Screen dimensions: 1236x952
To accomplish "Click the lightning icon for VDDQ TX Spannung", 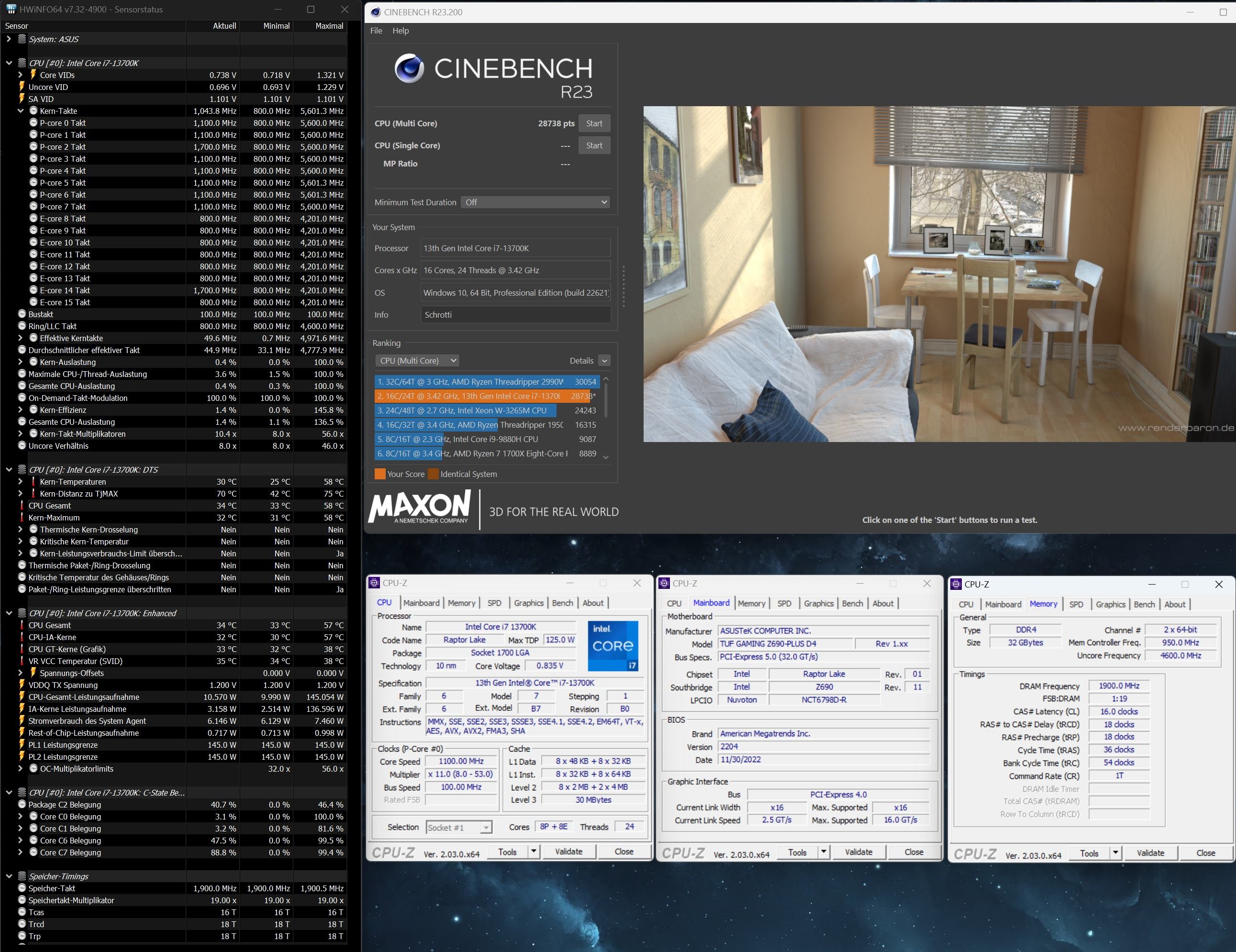I will pyautogui.click(x=22, y=685).
